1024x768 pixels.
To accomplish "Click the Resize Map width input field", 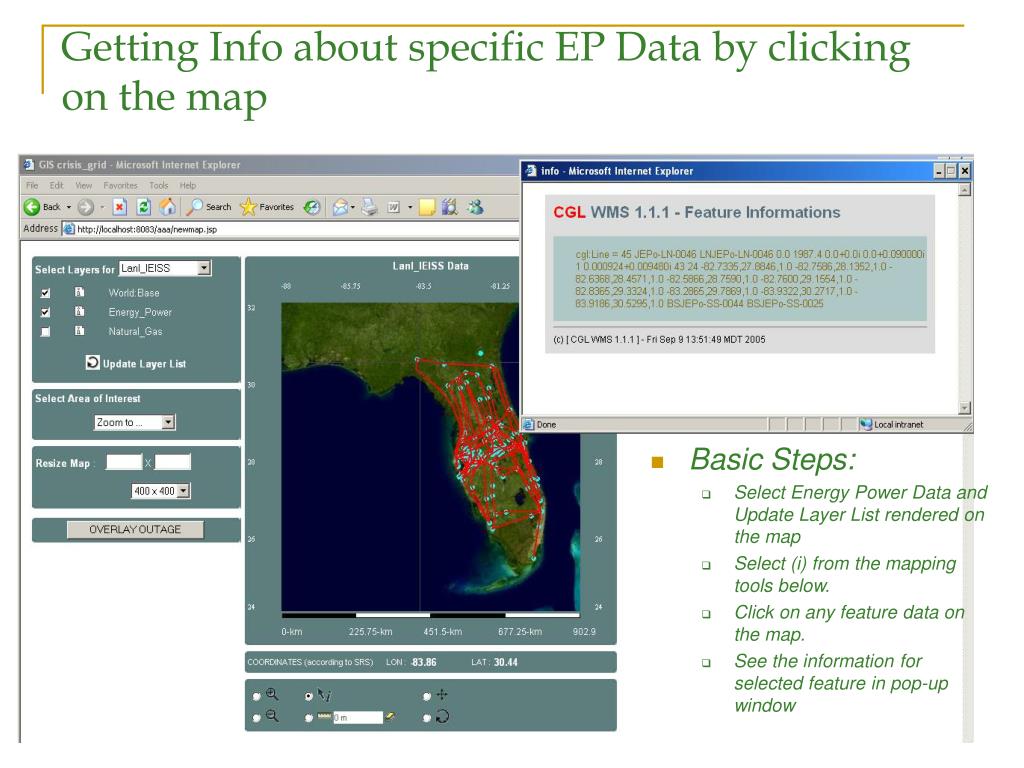I will pos(124,462).
